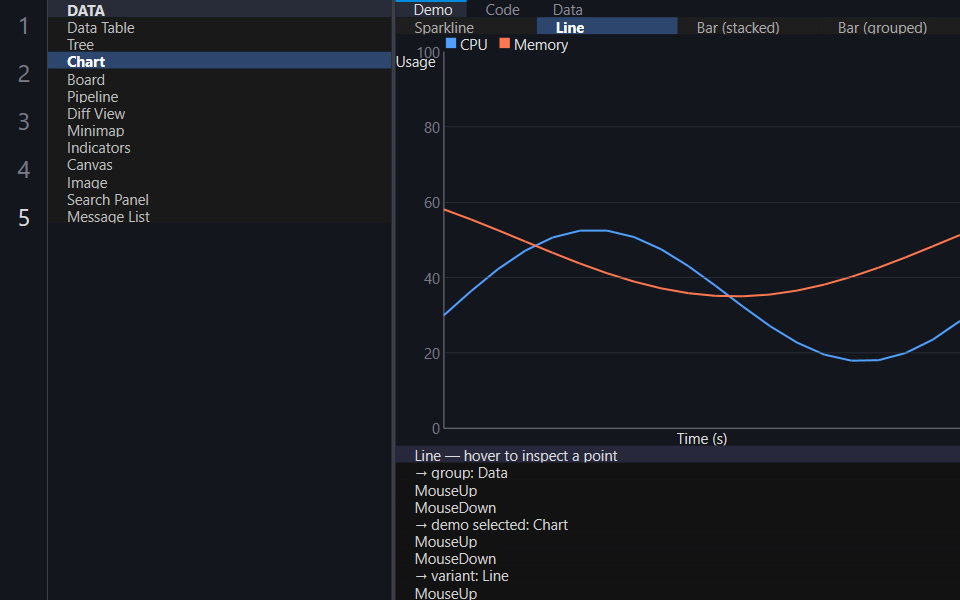Select the Chart demo in sidebar
The width and height of the screenshot is (960, 600).
point(219,62)
